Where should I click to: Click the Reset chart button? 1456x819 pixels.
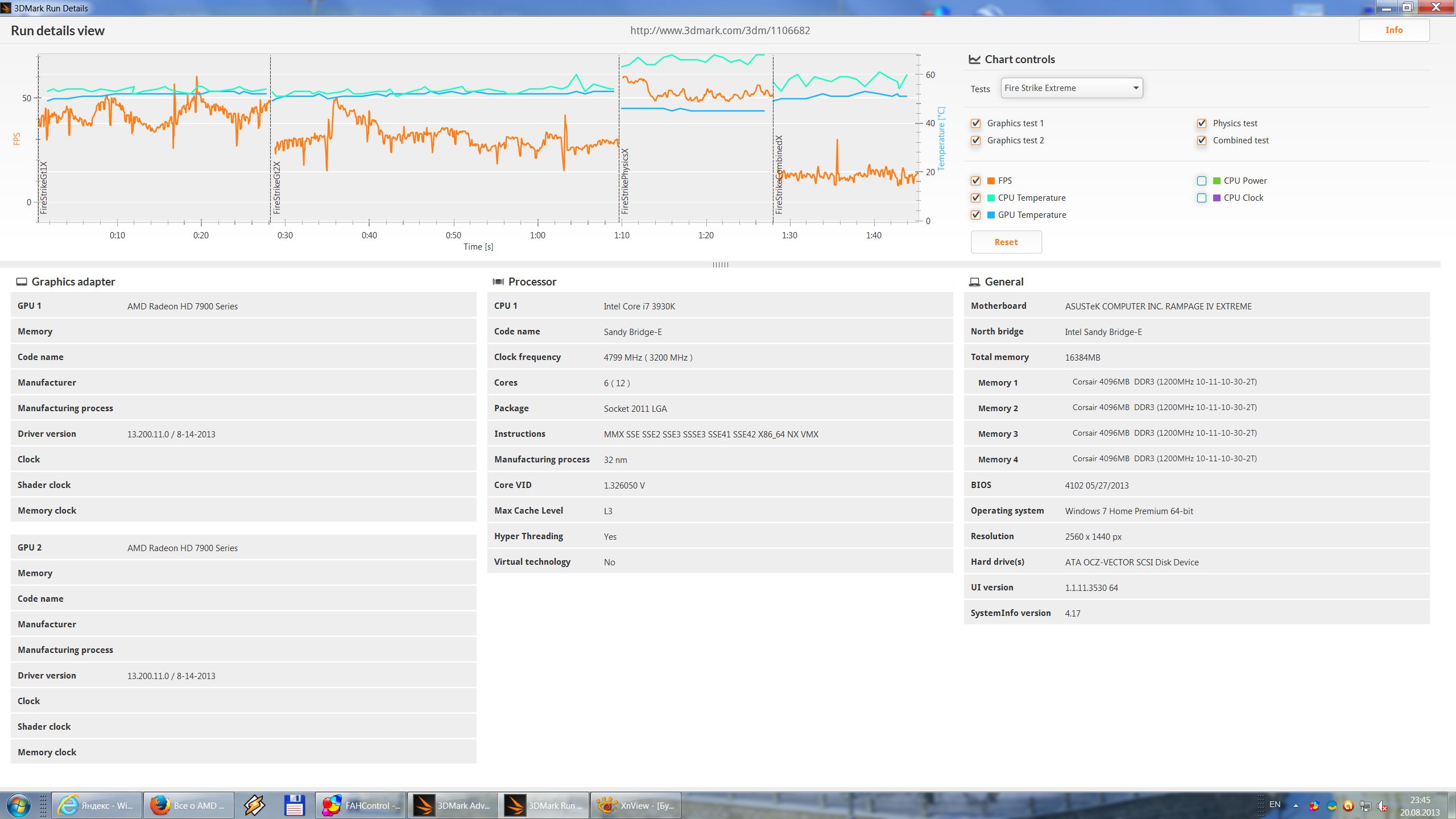1006,242
